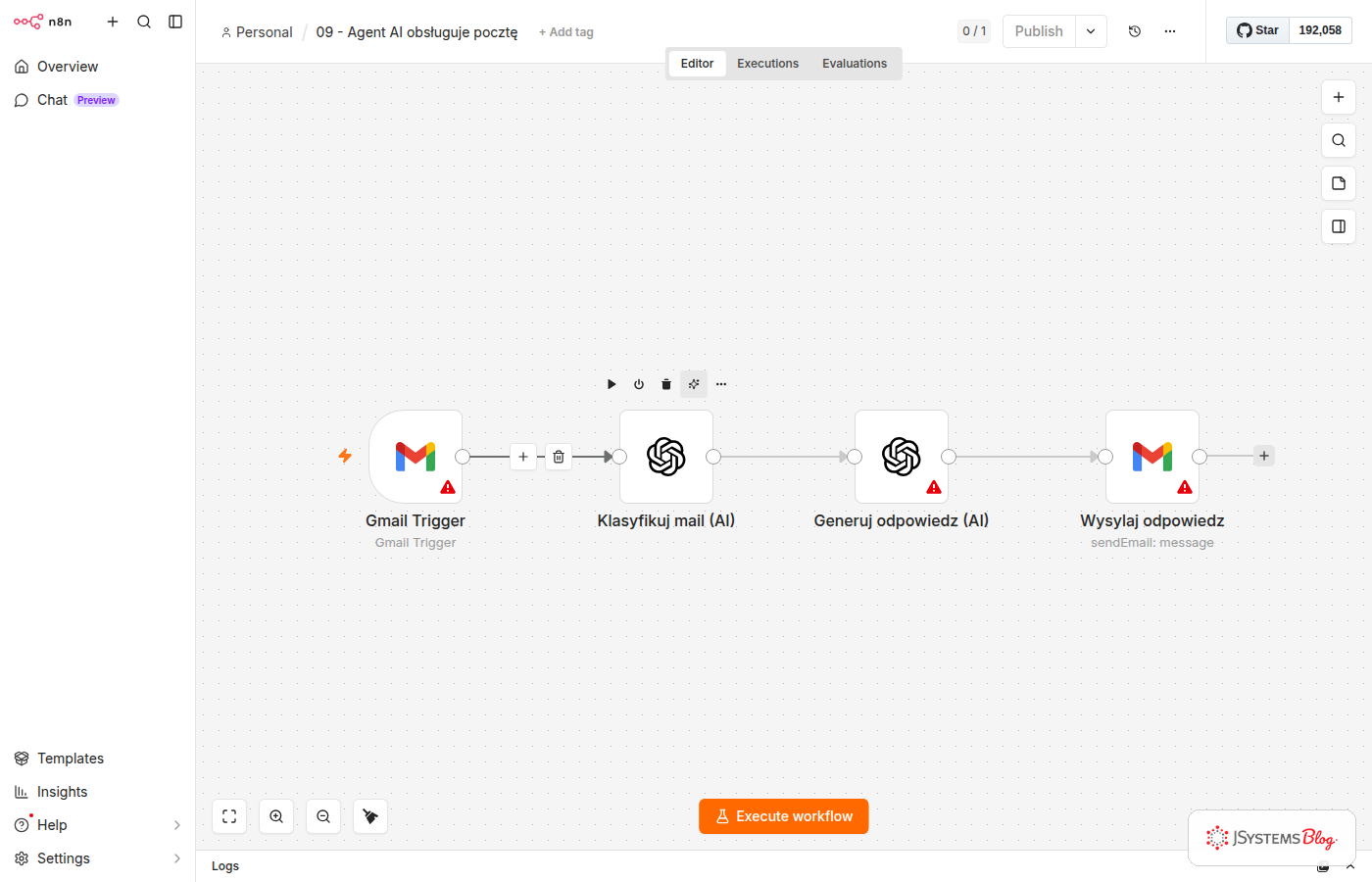This screenshot has width=1372, height=882.
Task: Add a sticky note from canvas panel
Action: pos(1339,183)
